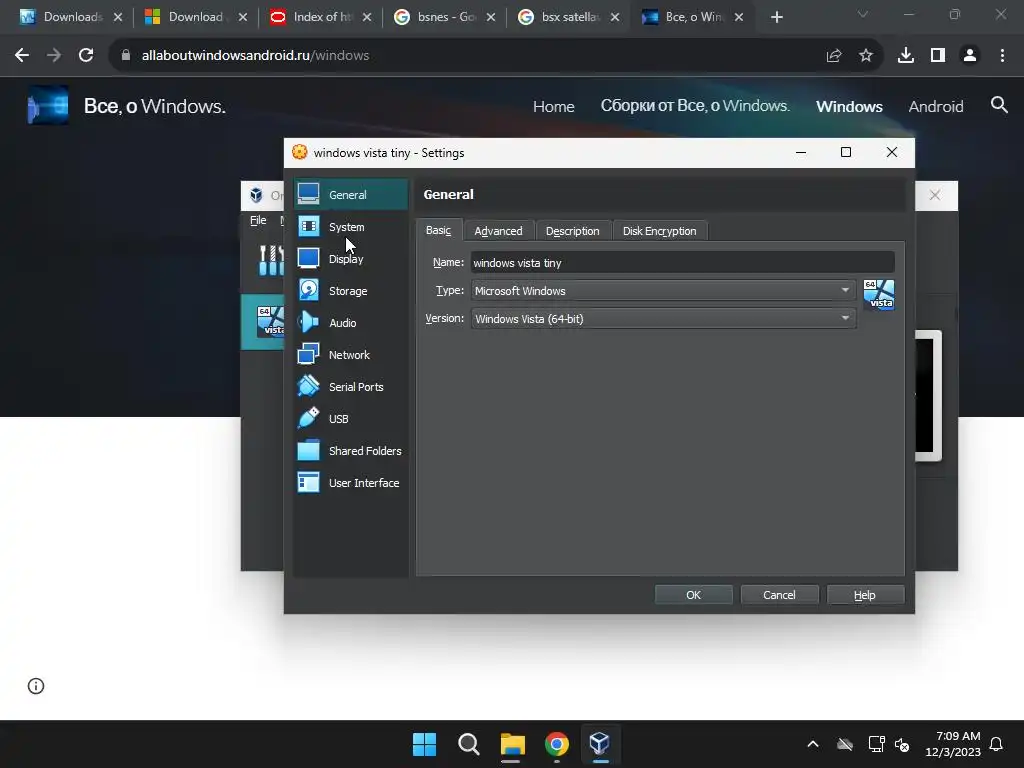Click the VirtualBox Manager Tools icon
1024x768 pixels.
[271, 259]
